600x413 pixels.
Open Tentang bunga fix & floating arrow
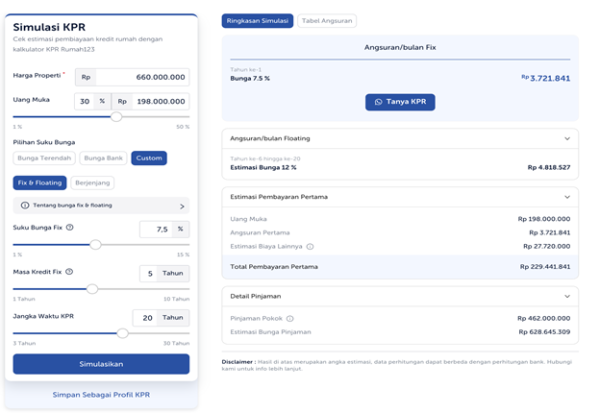point(182,205)
